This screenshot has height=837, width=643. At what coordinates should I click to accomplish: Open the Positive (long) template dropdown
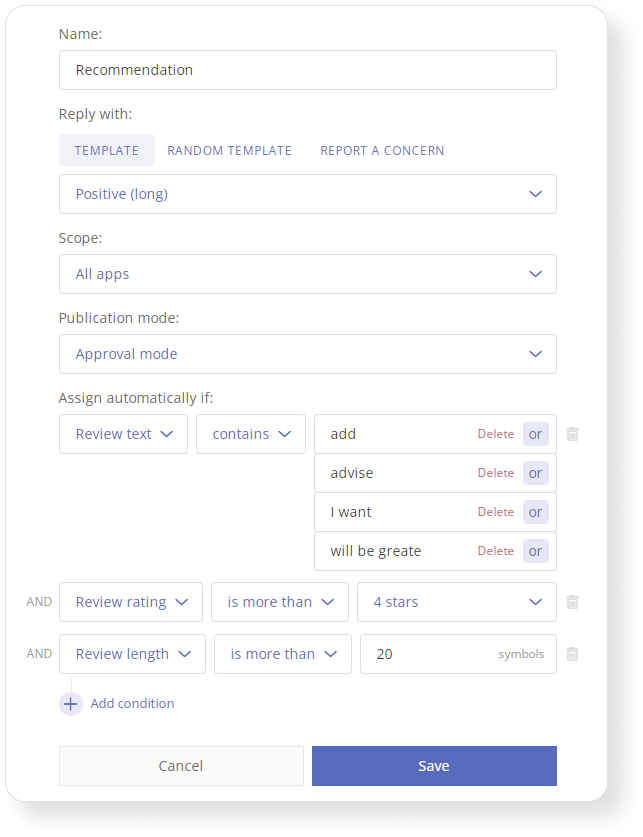tap(308, 194)
